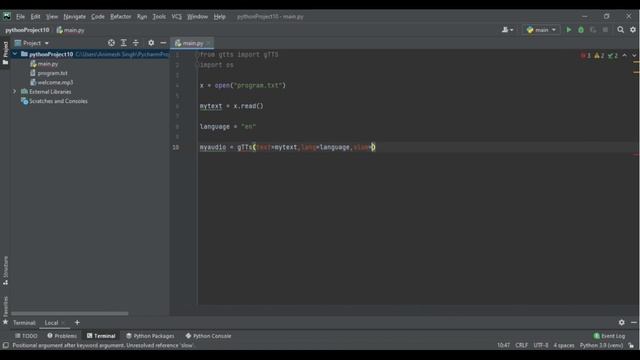Go to previous highlighted error arrow
This screenshot has width=640, height=360.
(x=624, y=56)
